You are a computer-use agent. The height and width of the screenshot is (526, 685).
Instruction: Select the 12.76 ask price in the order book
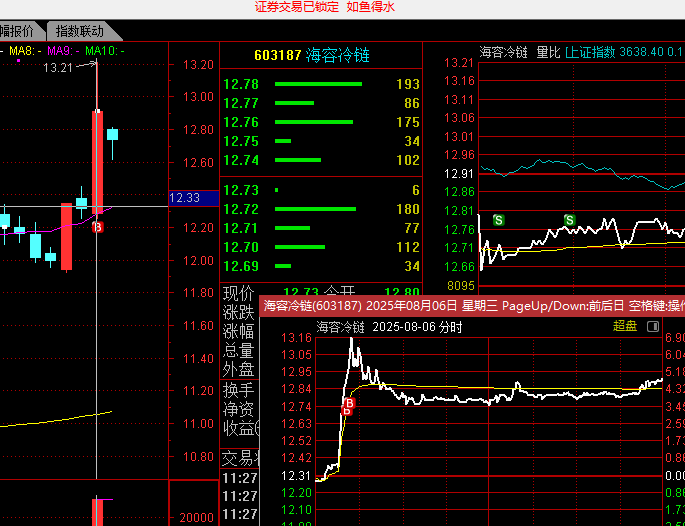click(241, 122)
